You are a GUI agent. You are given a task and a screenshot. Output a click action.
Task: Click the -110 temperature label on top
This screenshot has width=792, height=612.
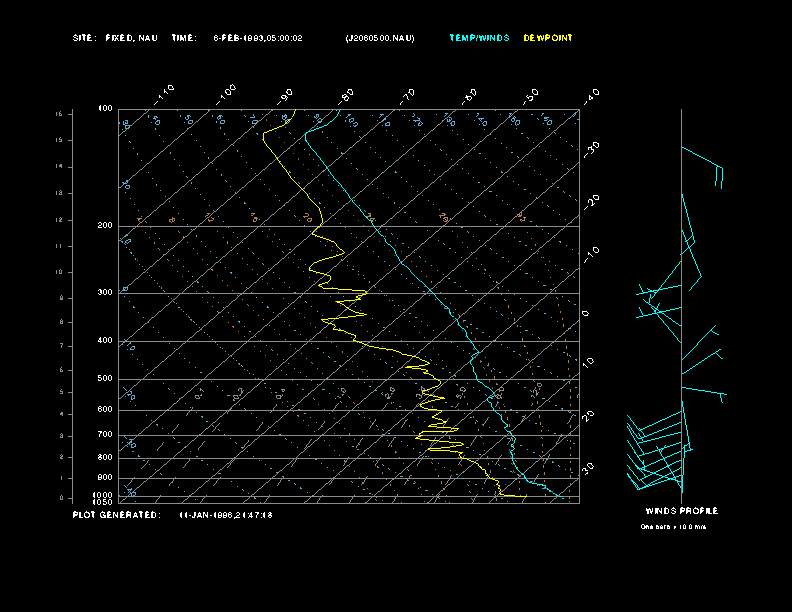pos(164,95)
